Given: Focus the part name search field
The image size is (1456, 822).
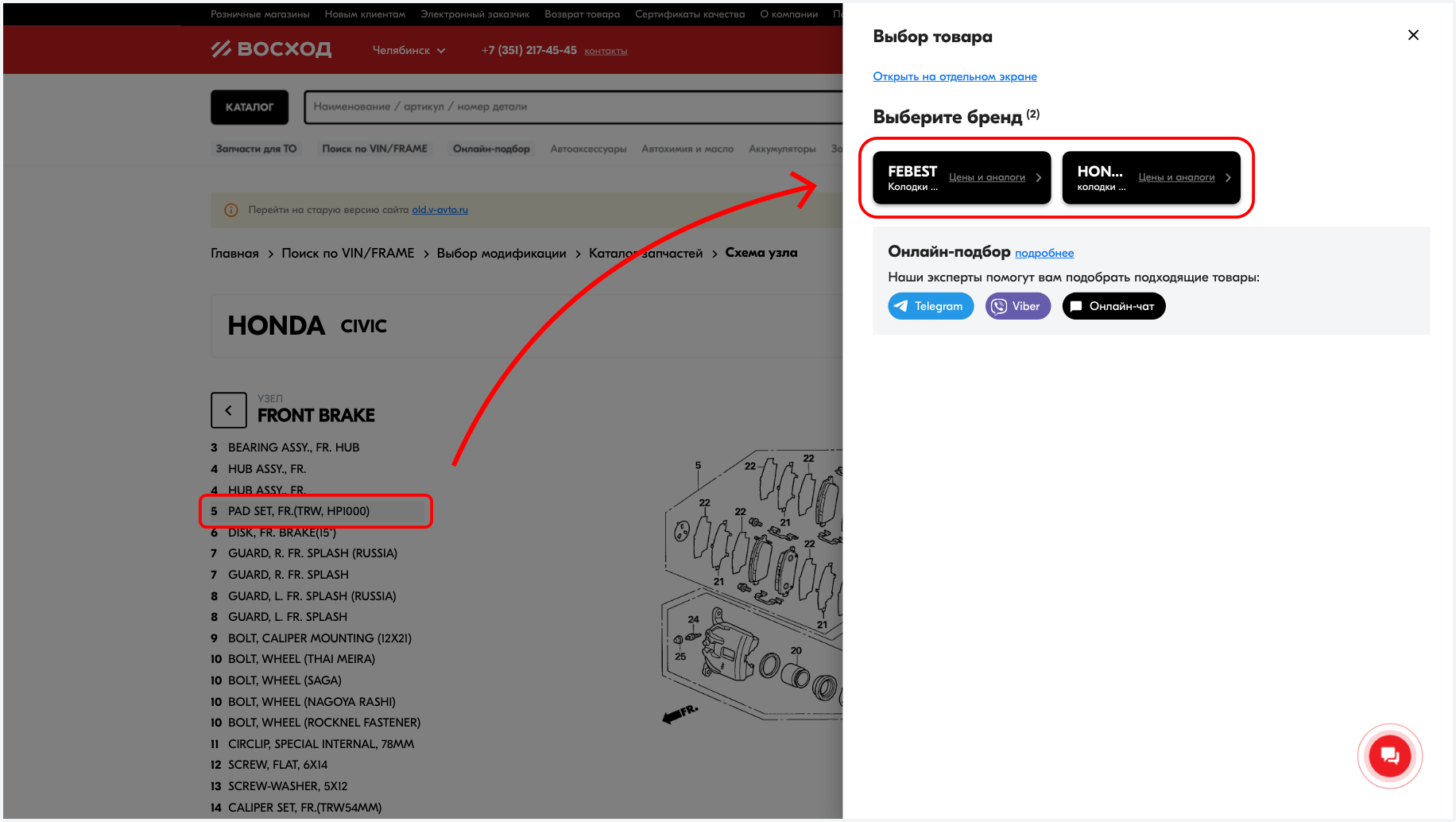Looking at the screenshot, I should coord(573,107).
